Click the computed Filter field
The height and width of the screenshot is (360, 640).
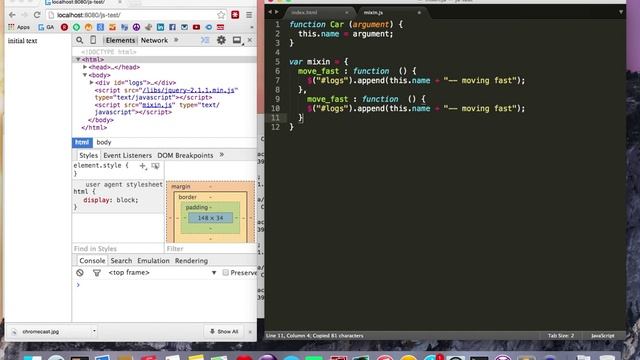pyautogui.click(x=211, y=249)
